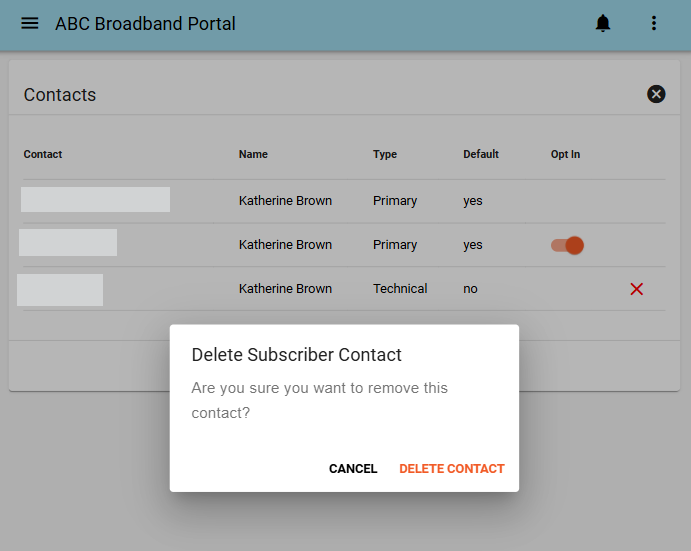
Task: Click the Contacts panel heading
Action: pyautogui.click(x=60, y=95)
